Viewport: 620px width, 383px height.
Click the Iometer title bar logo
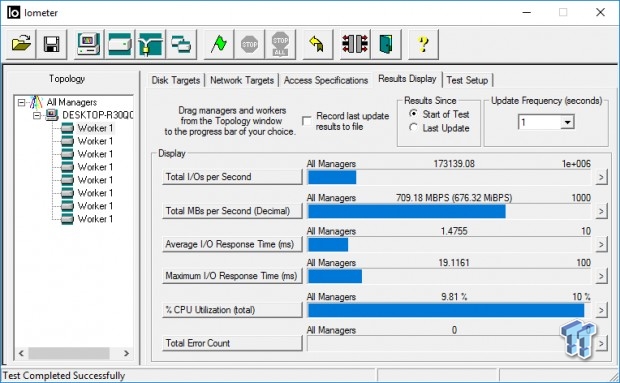click(x=13, y=13)
